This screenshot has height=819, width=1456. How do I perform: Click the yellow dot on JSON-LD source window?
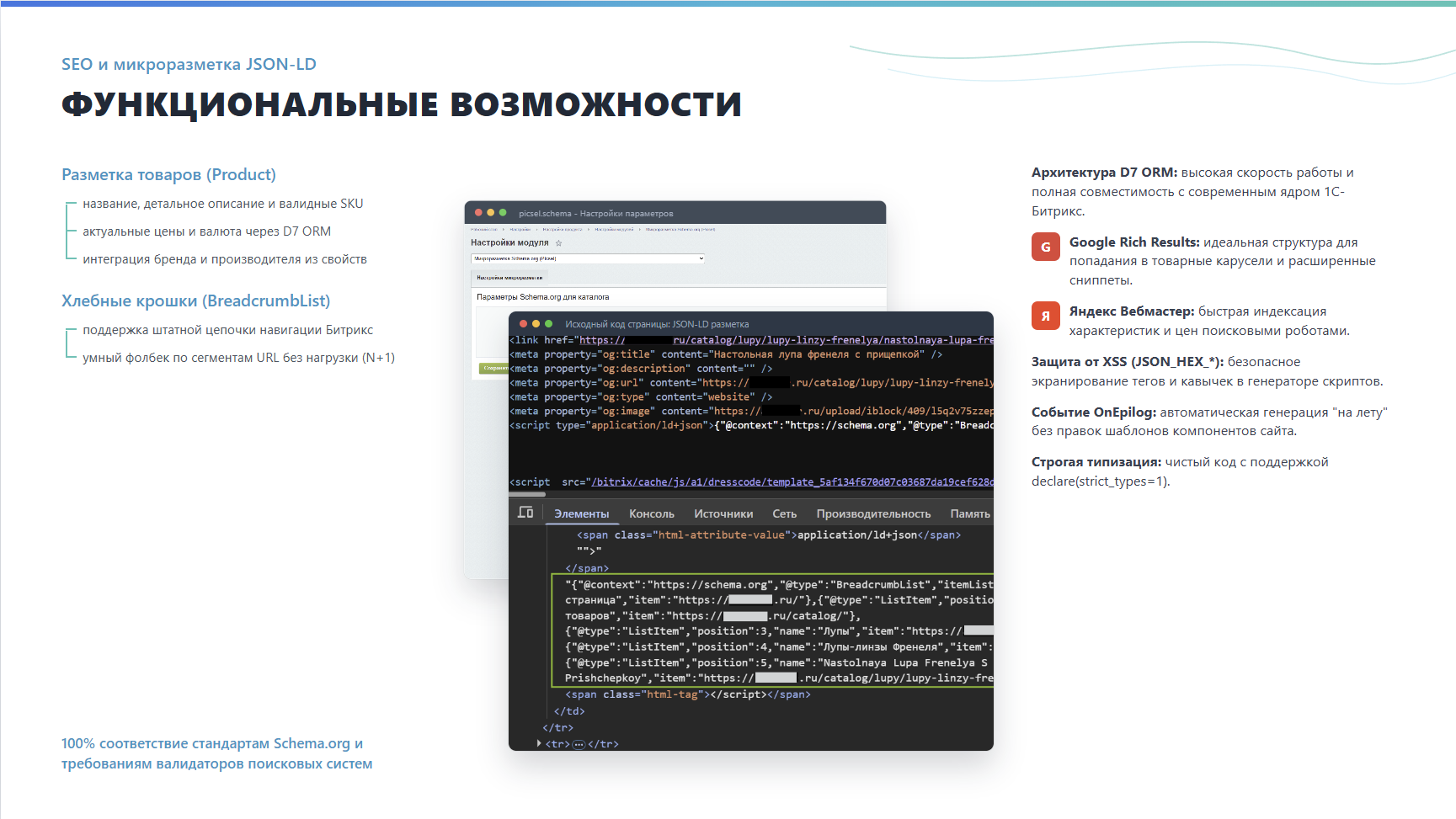click(536, 324)
